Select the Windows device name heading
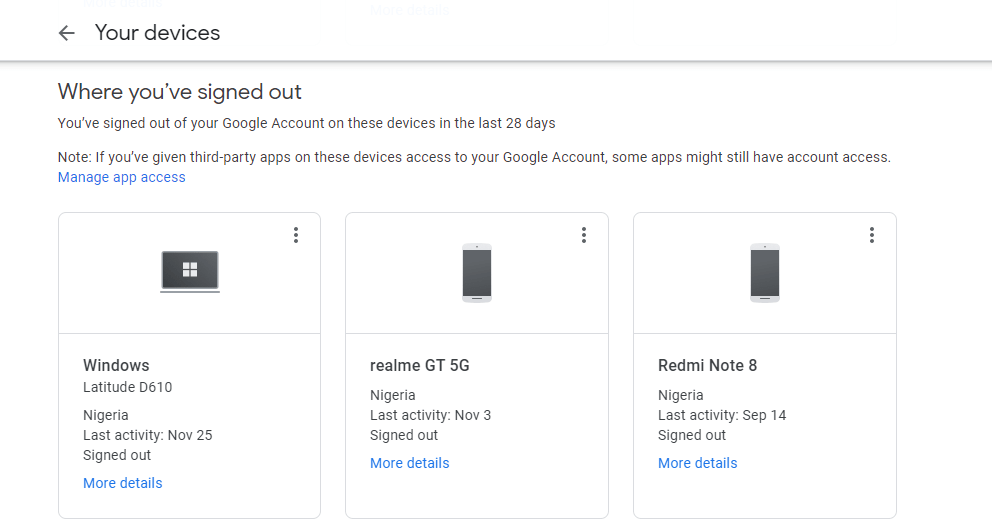 (116, 365)
